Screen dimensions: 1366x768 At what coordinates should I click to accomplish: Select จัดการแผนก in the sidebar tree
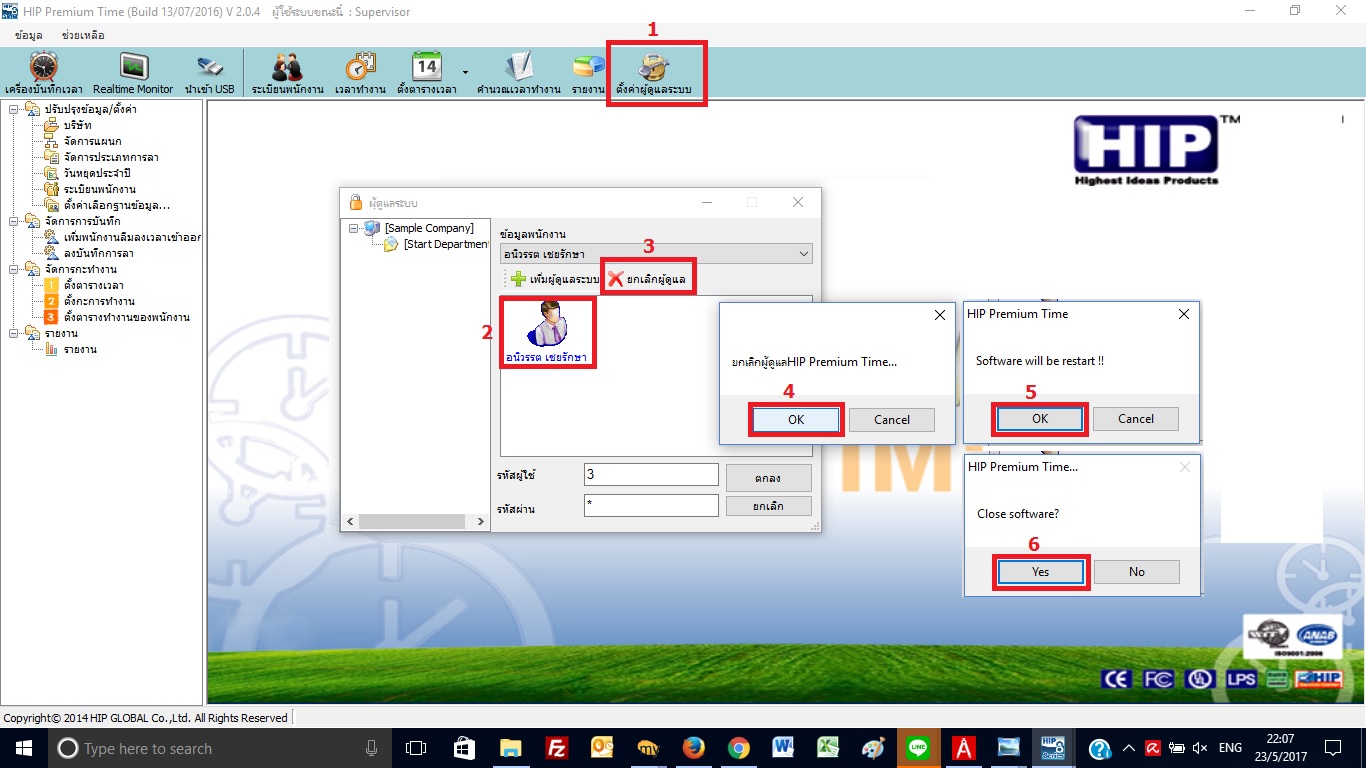coord(92,141)
